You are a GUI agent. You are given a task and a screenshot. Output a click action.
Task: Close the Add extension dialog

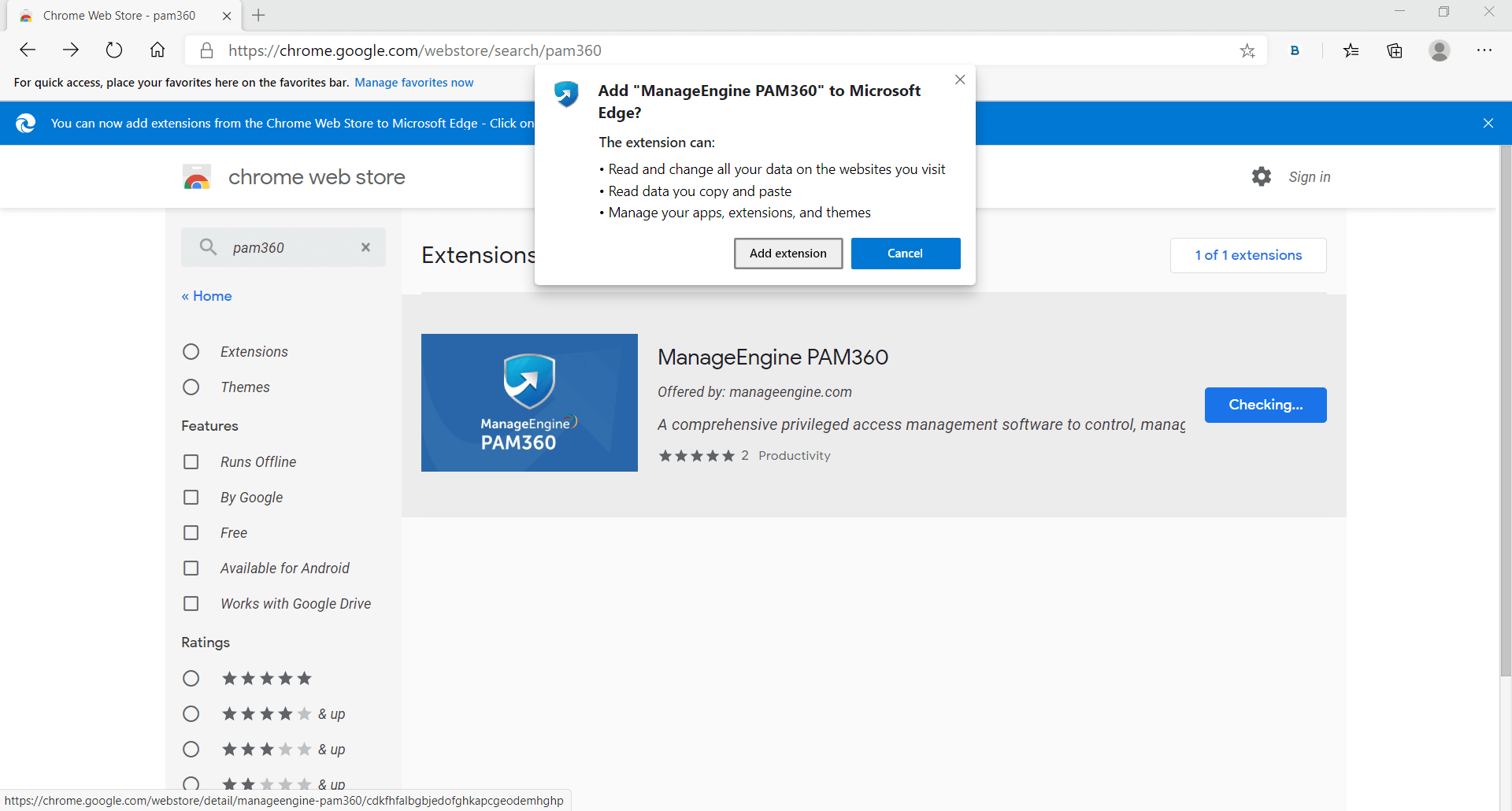(960, 80)
